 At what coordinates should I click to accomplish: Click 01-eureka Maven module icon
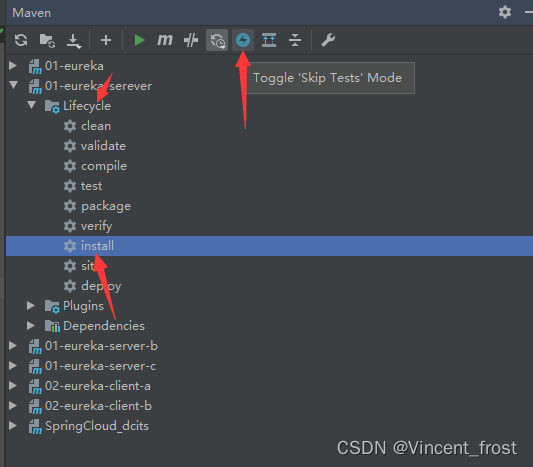coord(35,67)
